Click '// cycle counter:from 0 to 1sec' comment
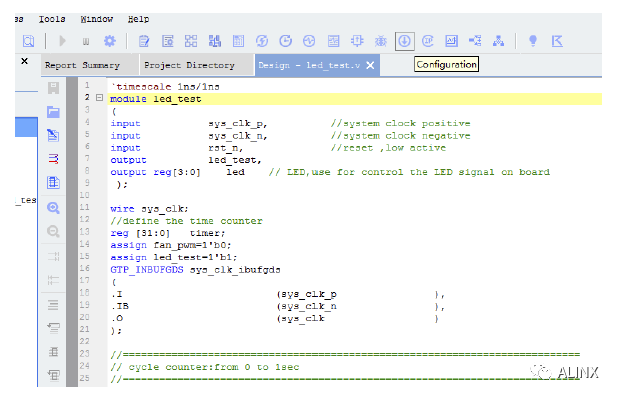The height and width of the screenshot is (397, 618). click(x=205, y=367)
